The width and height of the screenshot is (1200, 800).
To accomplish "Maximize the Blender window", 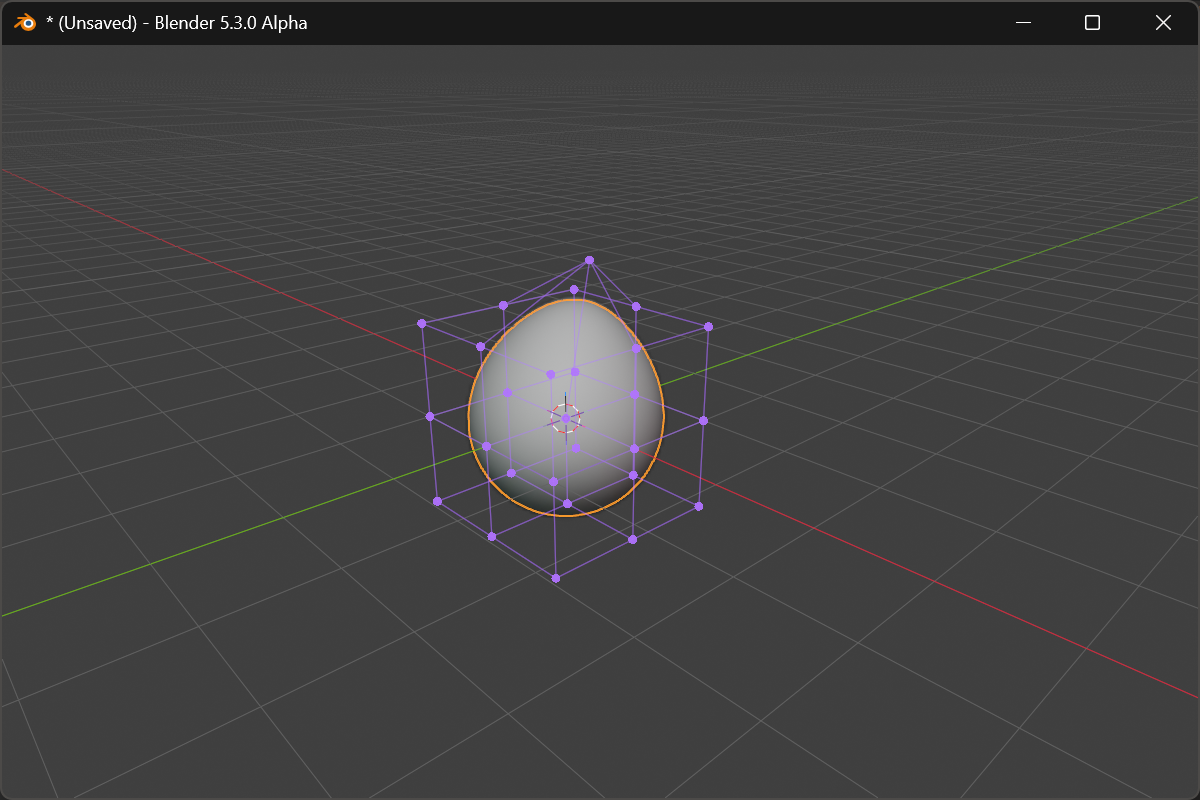I will 1093,22.
